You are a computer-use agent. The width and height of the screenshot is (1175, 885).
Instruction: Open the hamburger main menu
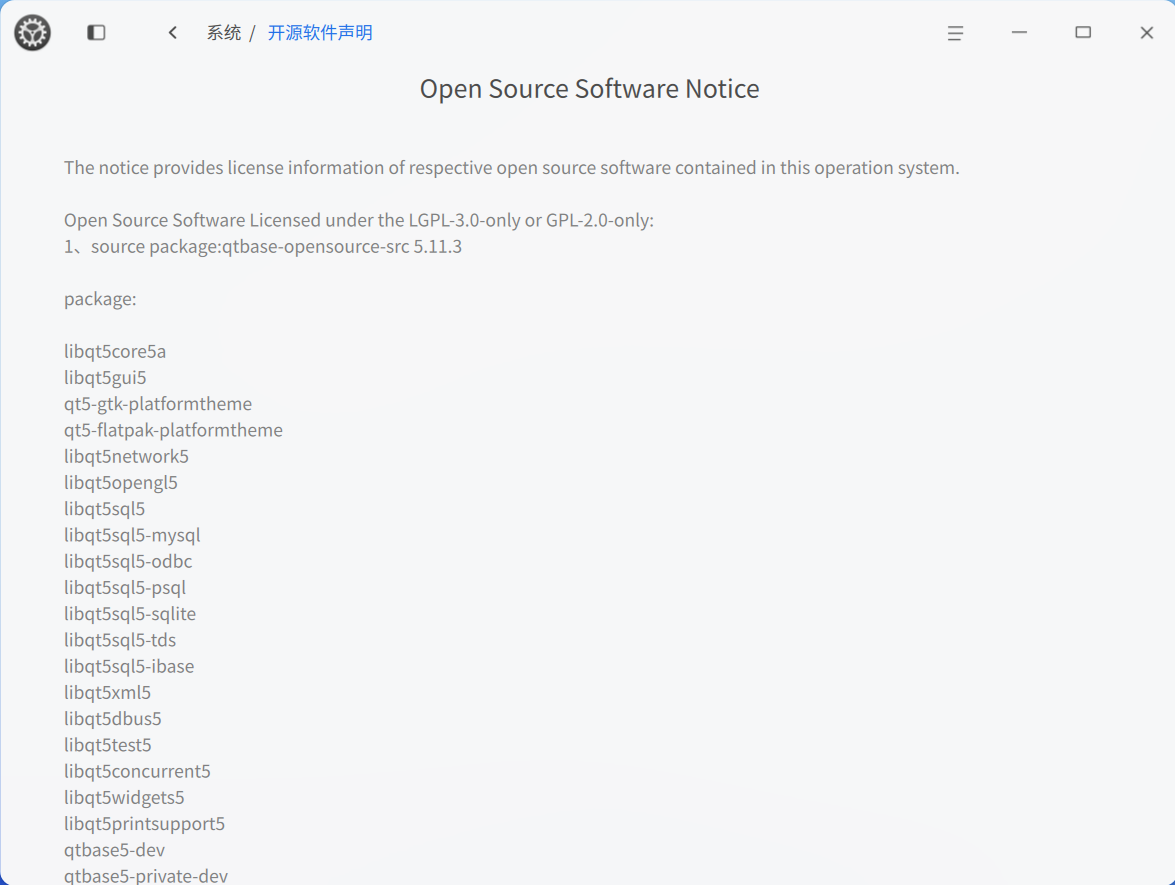(955, 33)
